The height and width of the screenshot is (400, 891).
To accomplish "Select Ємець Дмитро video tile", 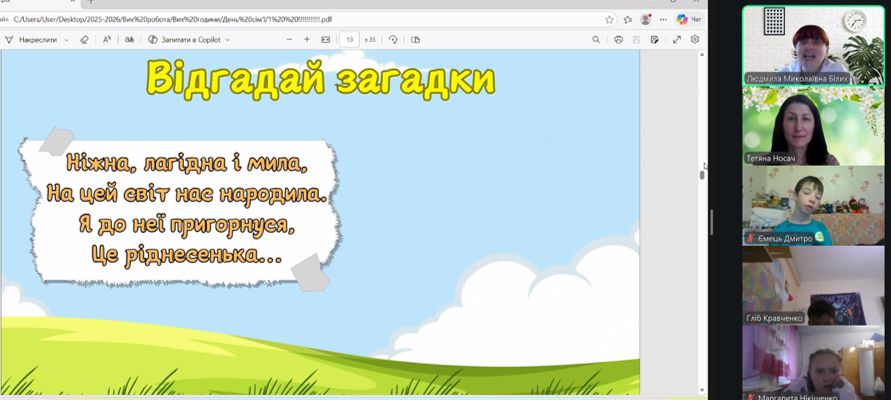I will [x=813, y=206].
